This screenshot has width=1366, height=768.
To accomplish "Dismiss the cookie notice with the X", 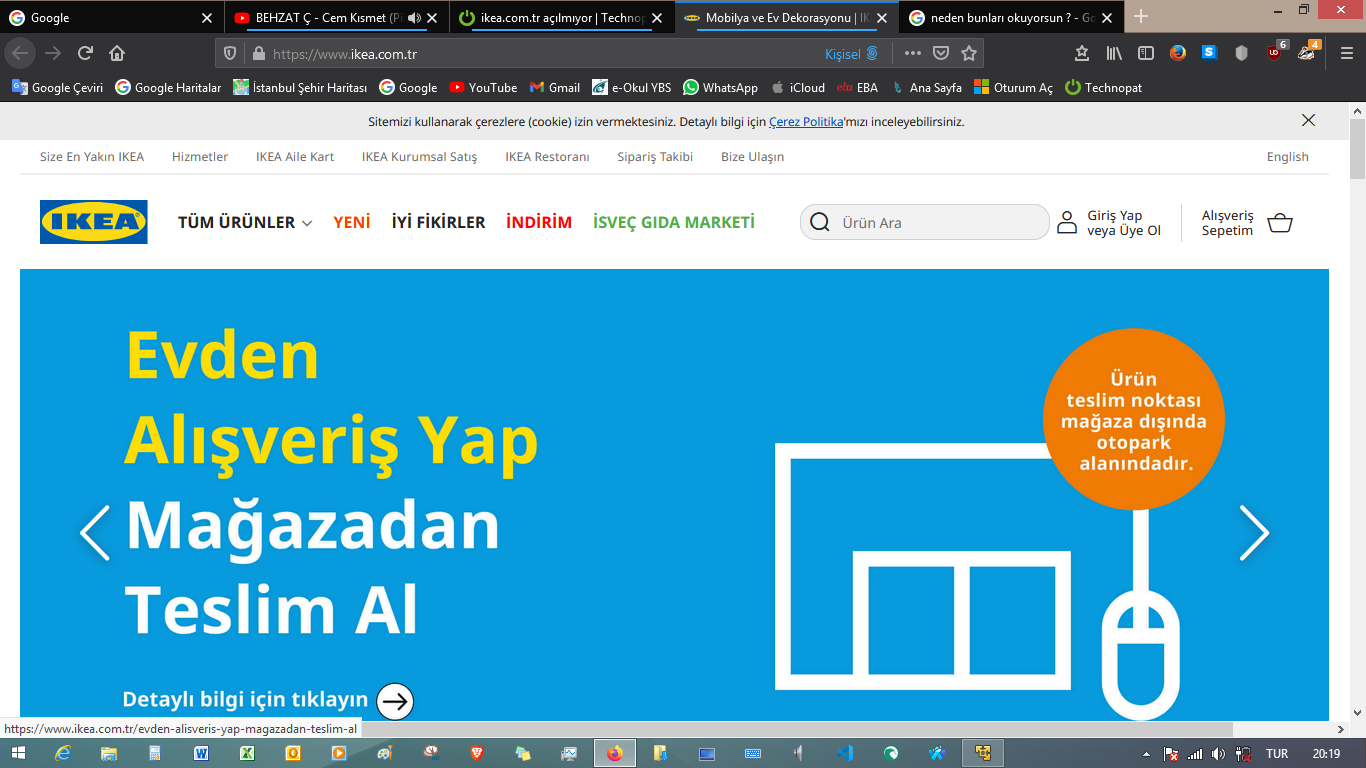I will (1308, 120).
